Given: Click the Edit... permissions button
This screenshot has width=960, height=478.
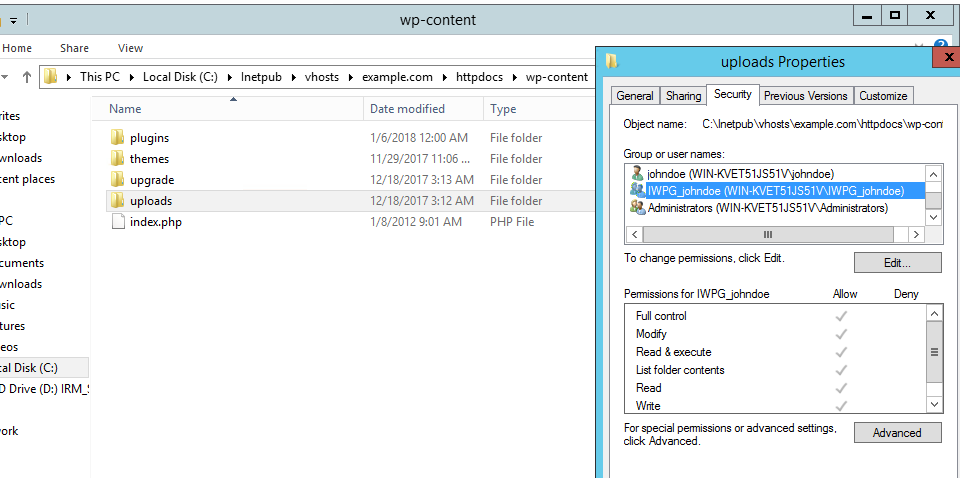Looking at the screenshot, I should point(897,263).
